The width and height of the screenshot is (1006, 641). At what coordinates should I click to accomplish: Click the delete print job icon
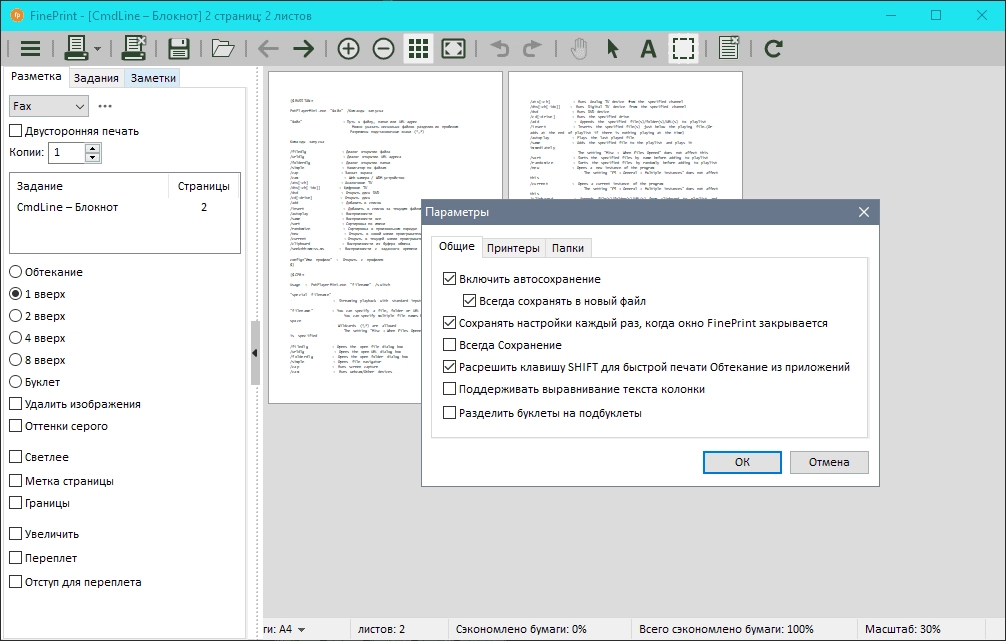pyautogui.click(x=134, y=49)
